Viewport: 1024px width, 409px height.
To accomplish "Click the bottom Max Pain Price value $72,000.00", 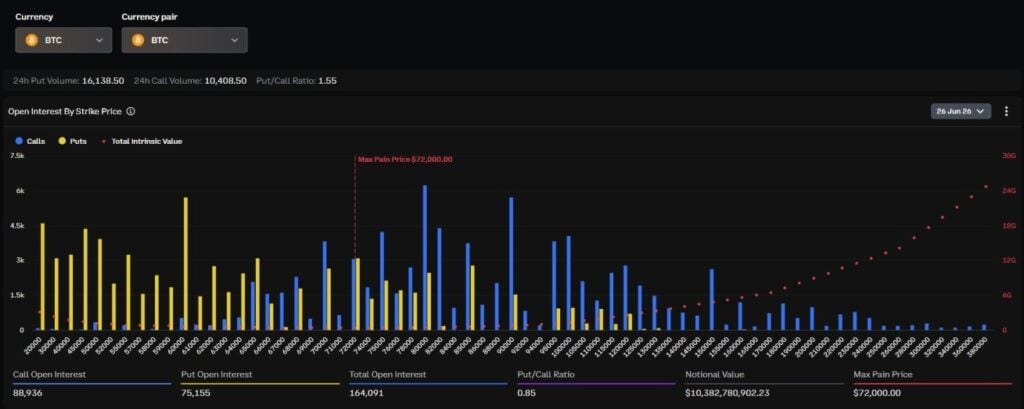I will point(877,393).
